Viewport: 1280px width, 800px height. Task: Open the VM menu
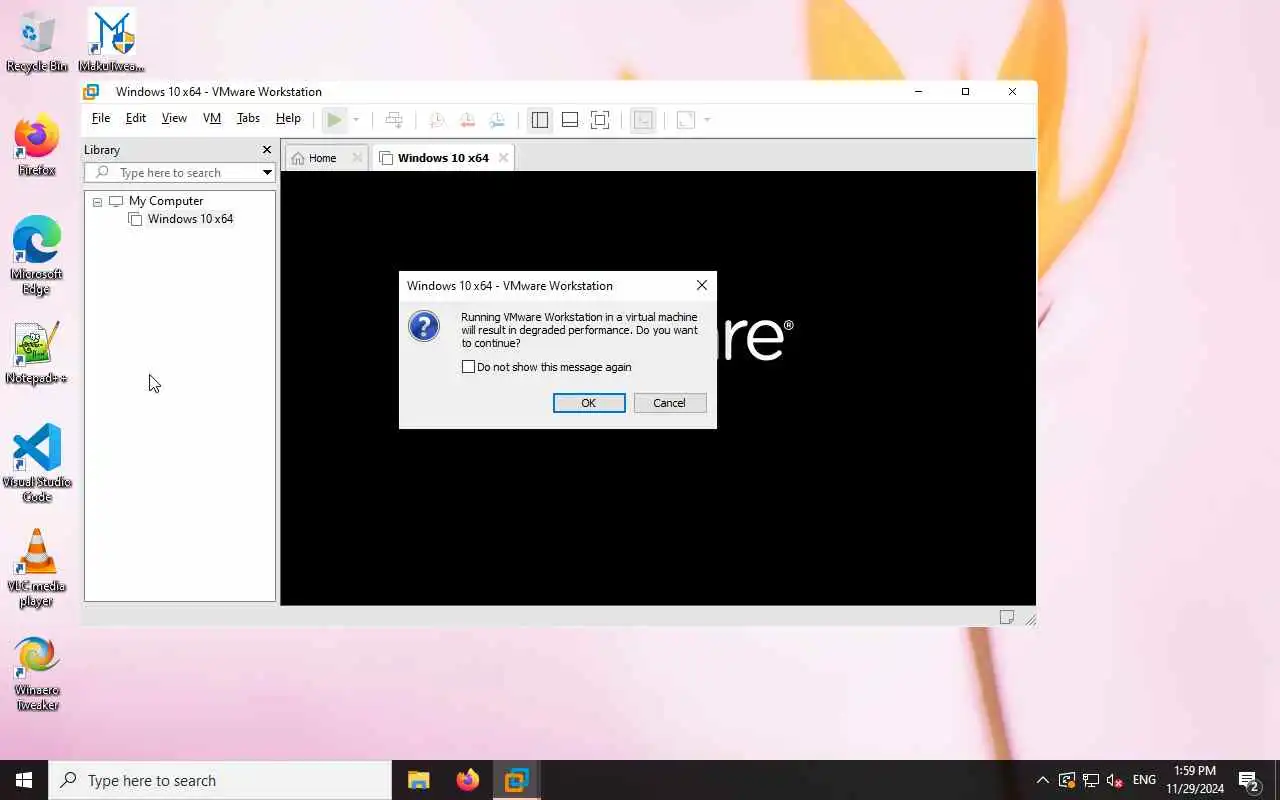click(212, 118)
